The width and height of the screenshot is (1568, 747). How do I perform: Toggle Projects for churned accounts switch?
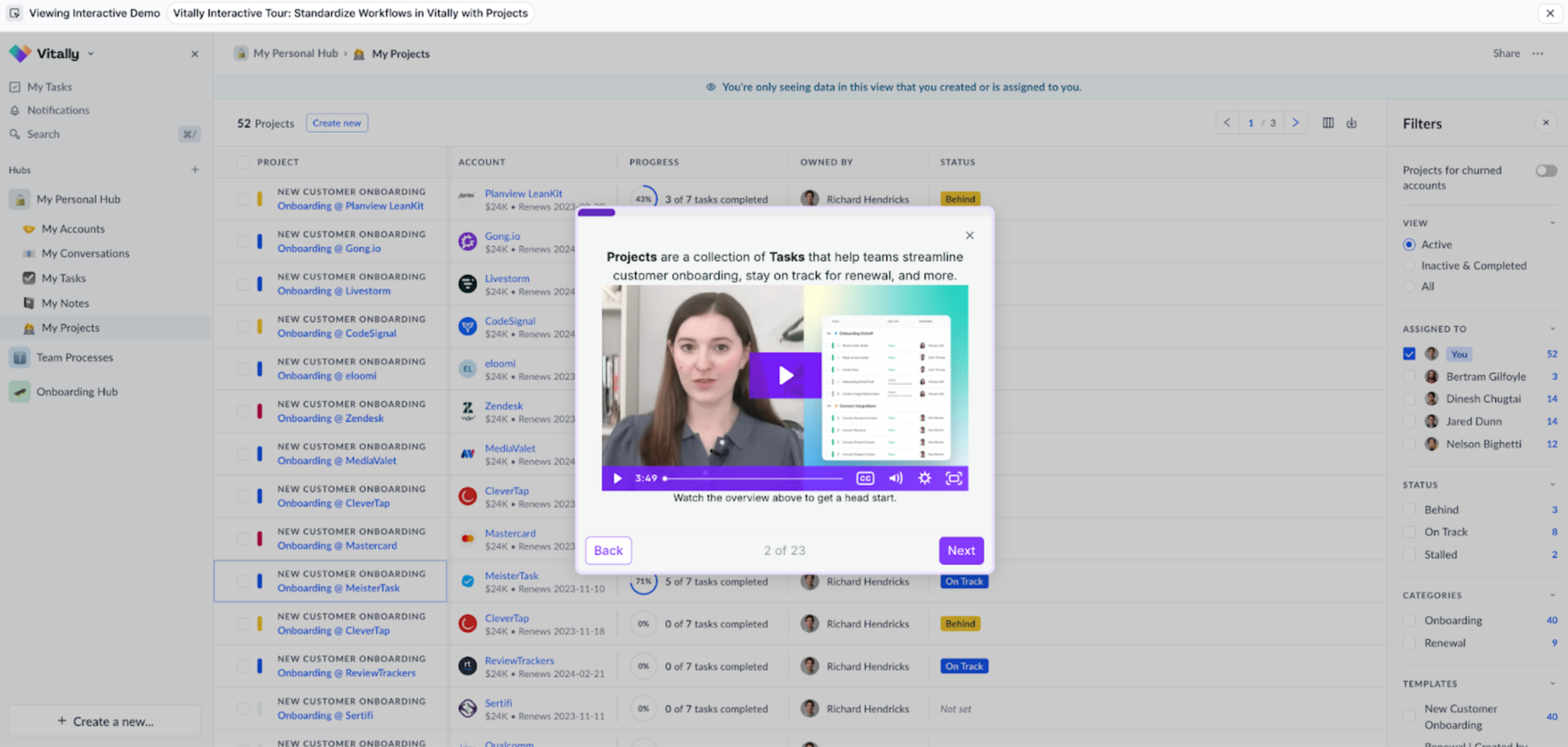pos(1546,171)
